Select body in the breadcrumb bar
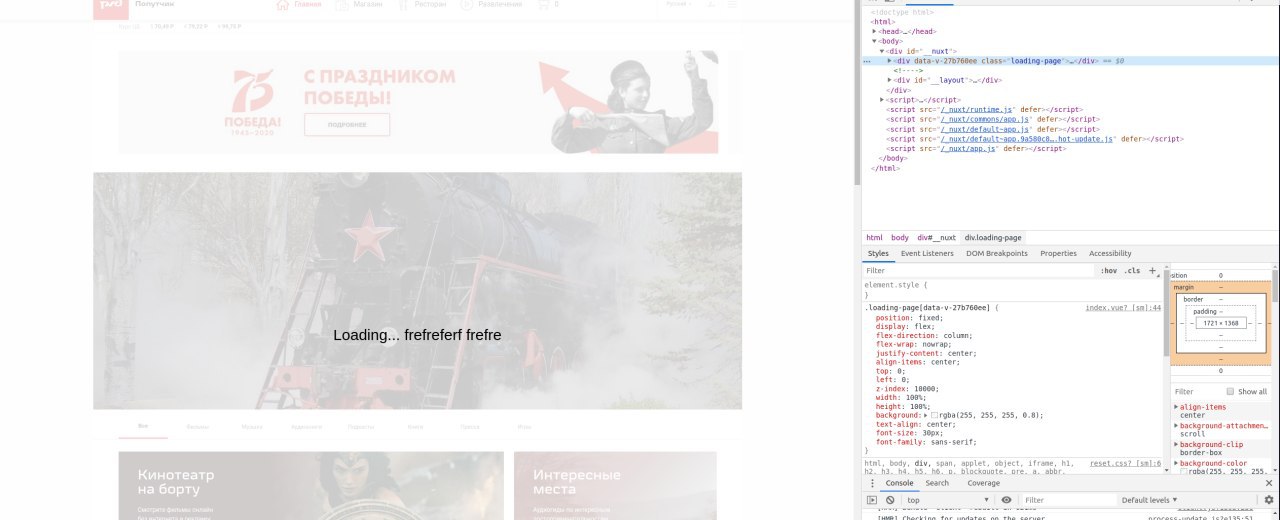This screenshot has height=520, width=1280. coord(900,238)
